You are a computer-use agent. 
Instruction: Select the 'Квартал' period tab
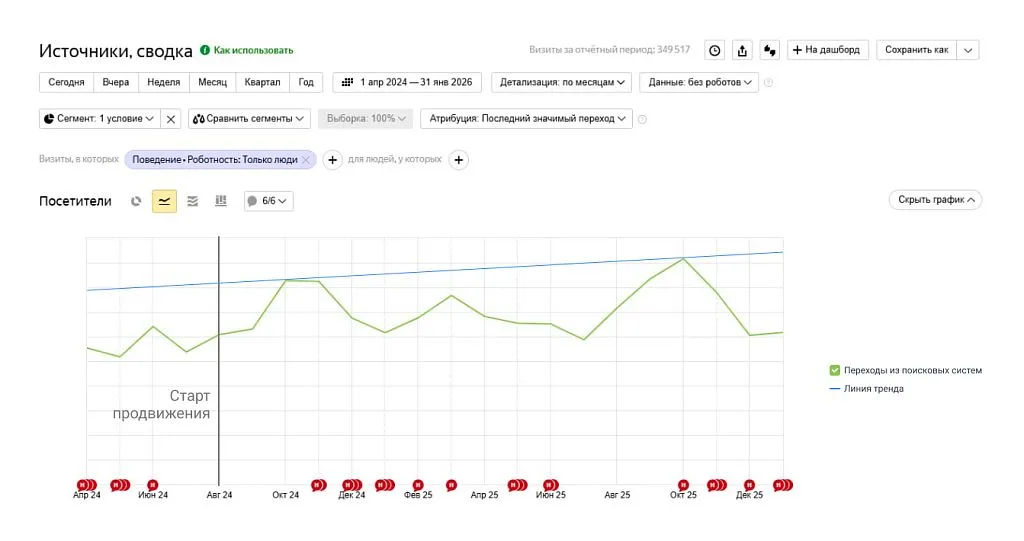(262, 82)
